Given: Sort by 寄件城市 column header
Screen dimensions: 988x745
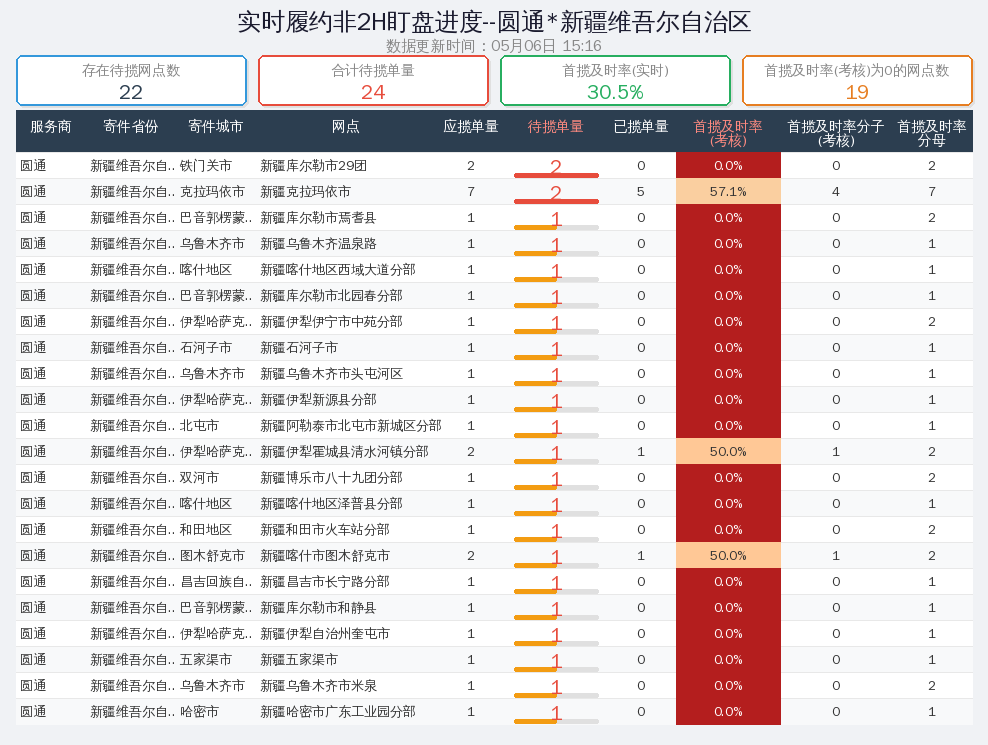Looking at the screenshot, I should click(x=215, y=127).
